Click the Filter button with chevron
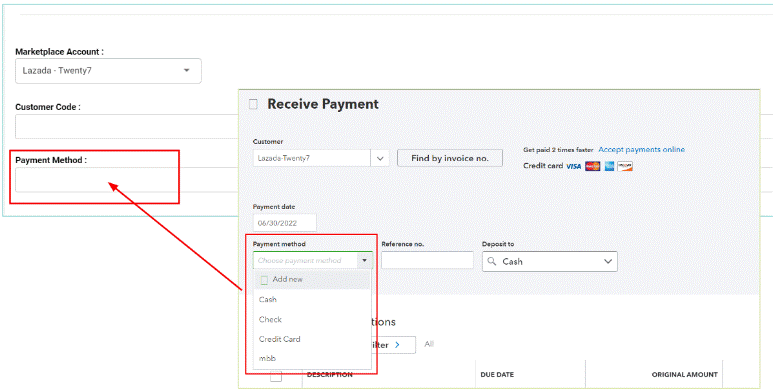The width and height of the screenshot is (773, 391). (x=393, y=345)
